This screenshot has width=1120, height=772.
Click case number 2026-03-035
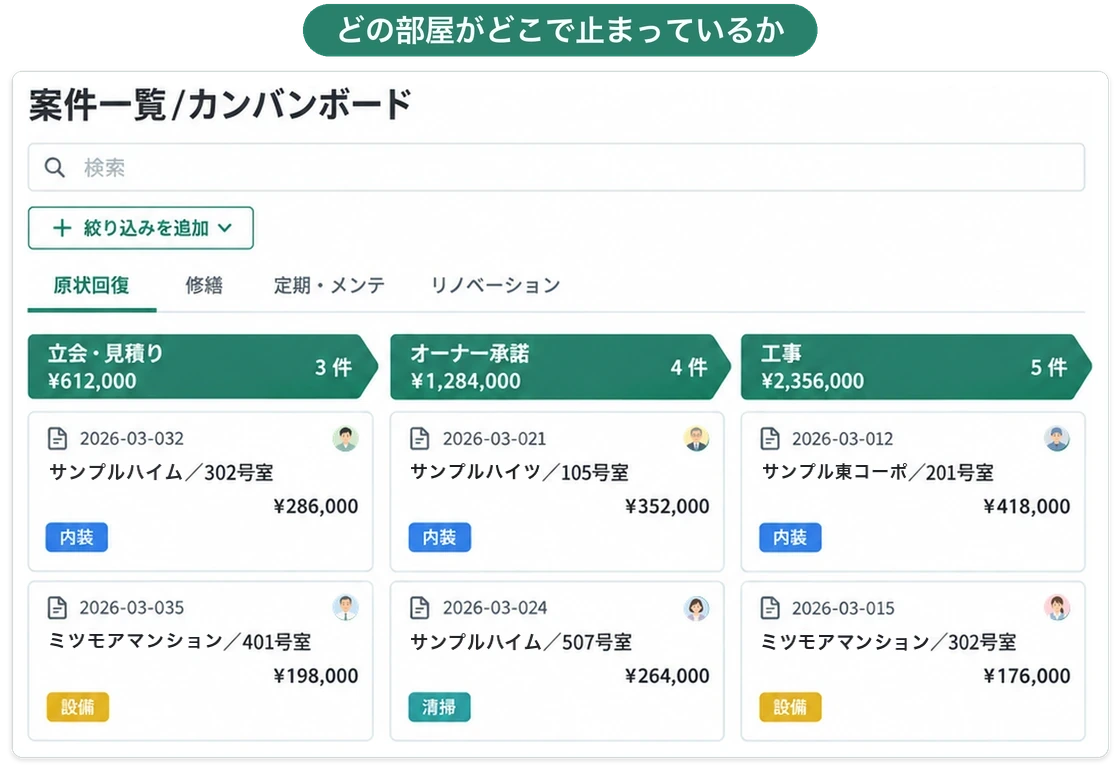pos(132,608)
